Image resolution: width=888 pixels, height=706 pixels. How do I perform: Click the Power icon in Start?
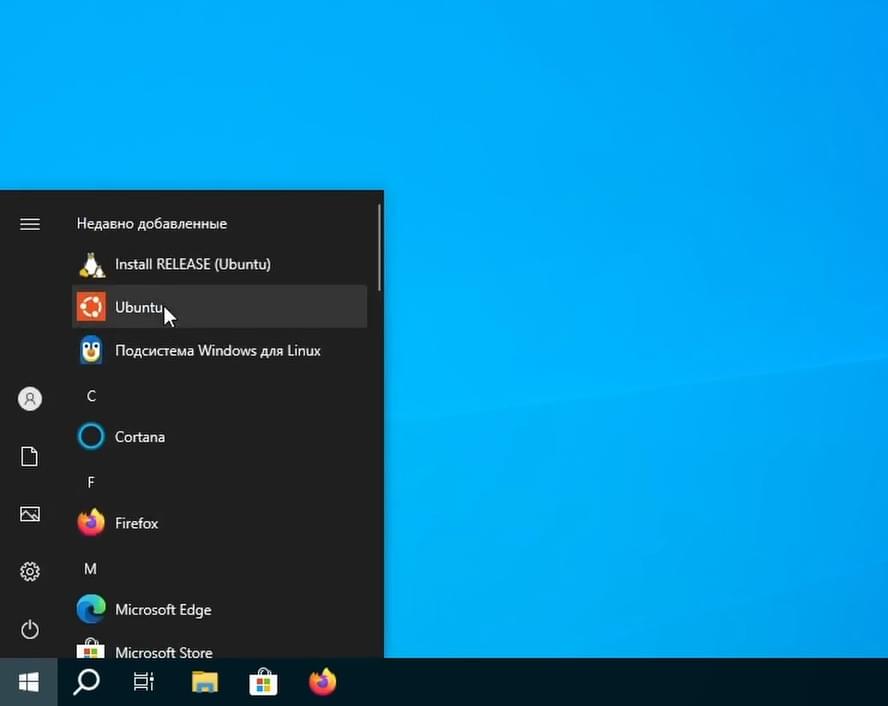click(x=30, y=630)
